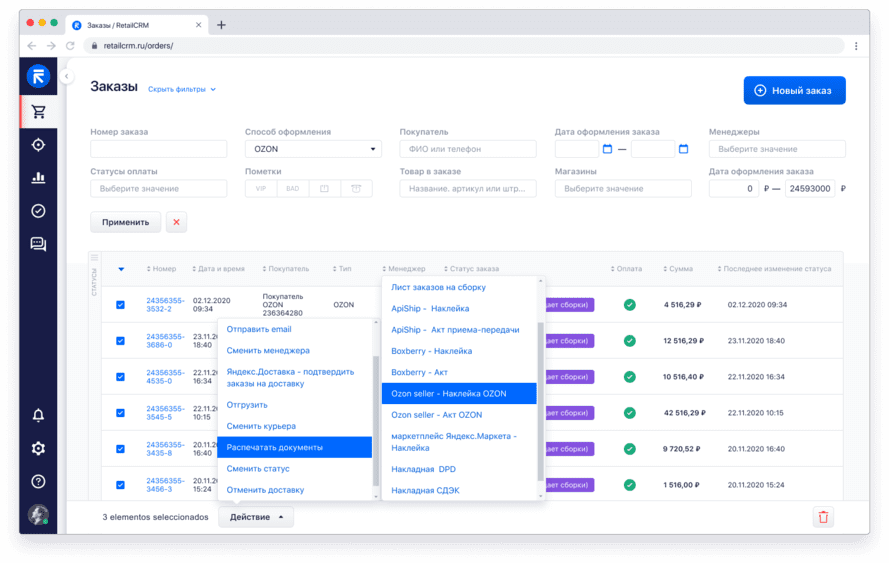The image size is (889, 563).
Task: Open the Способ оформления OZON dropdown
Action: coord(313,149)
